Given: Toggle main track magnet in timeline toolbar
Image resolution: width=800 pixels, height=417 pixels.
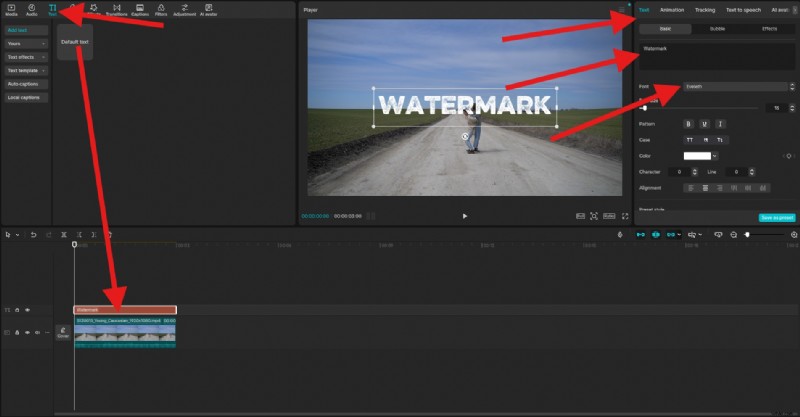Looking at the screenshot, I should click(641, 235).
